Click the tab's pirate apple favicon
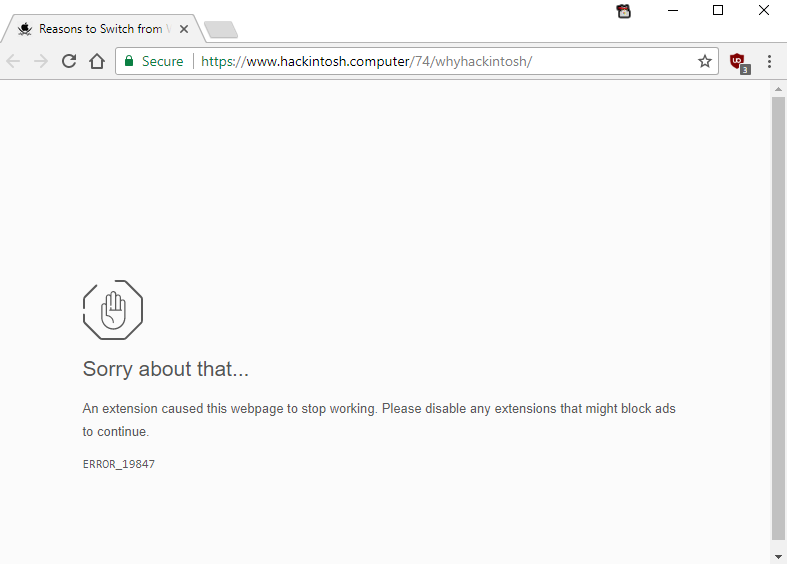Screen dimensions: 787x564 click(25, 29)
